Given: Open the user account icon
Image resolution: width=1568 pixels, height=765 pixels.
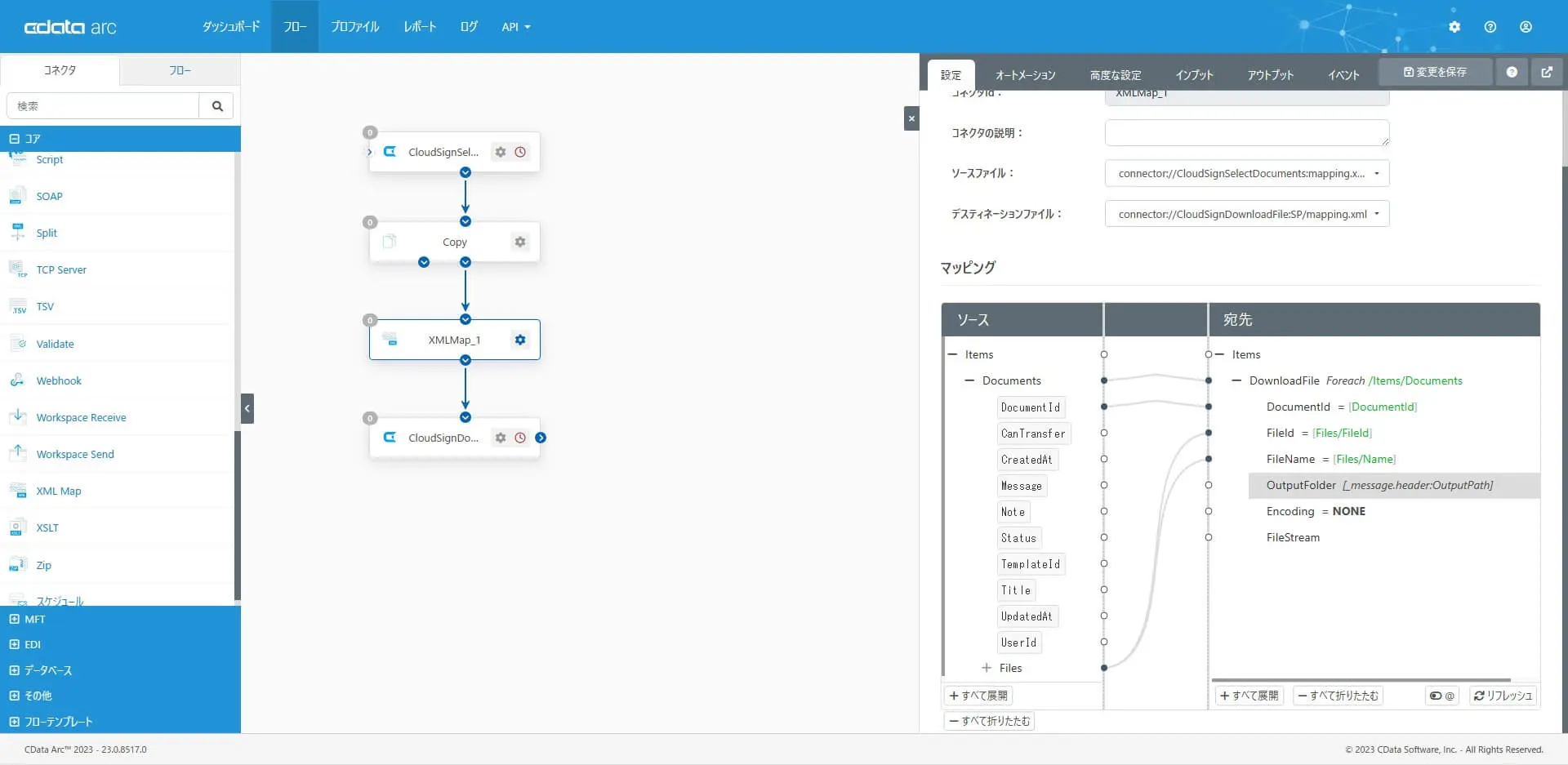Looking at the screenshot, I should (x=1526, y=27).
